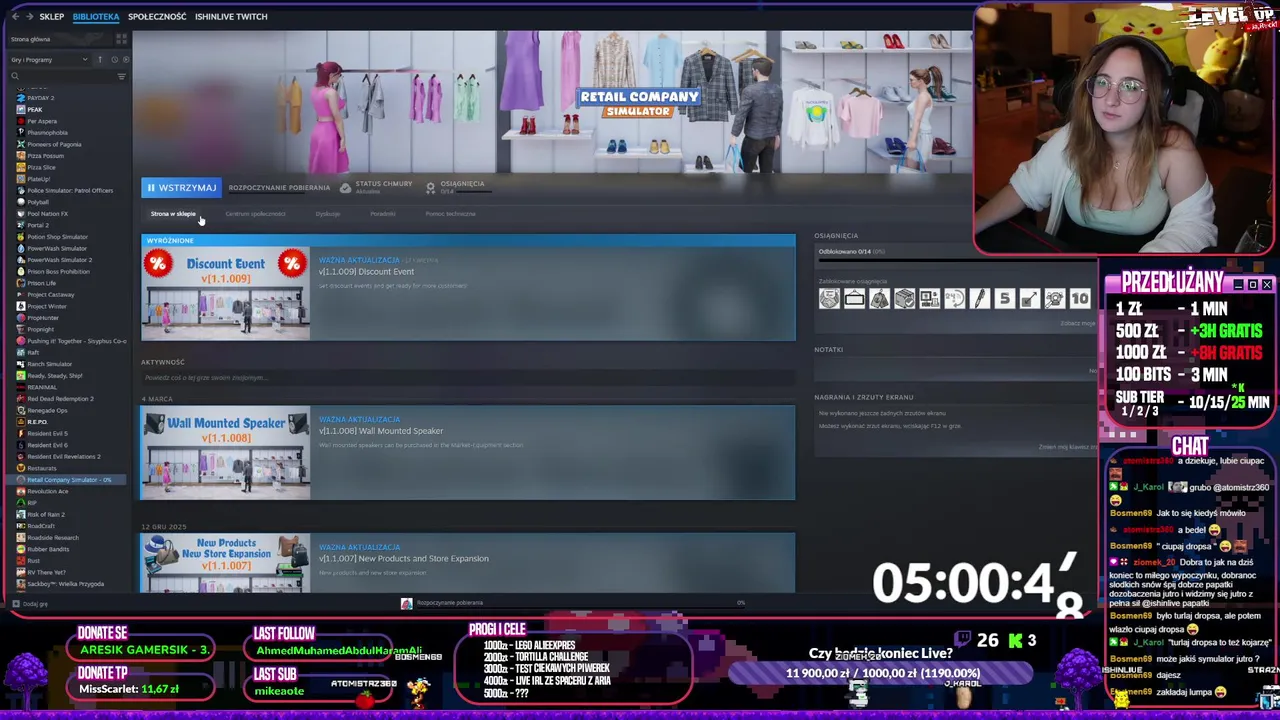This screenshot has height=720, width=1280.
Task: Select Per Aspera in the list
Action: pos(42,121)
